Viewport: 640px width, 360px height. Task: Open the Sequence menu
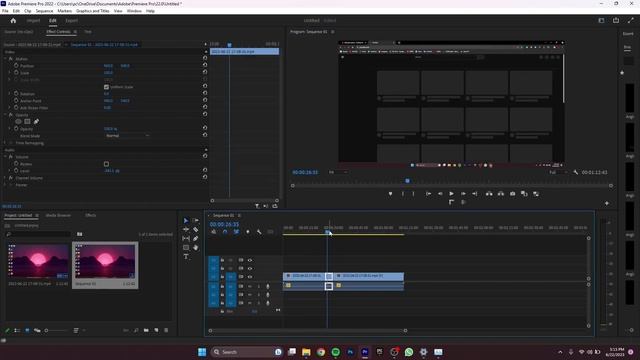(x=44, y=11)
